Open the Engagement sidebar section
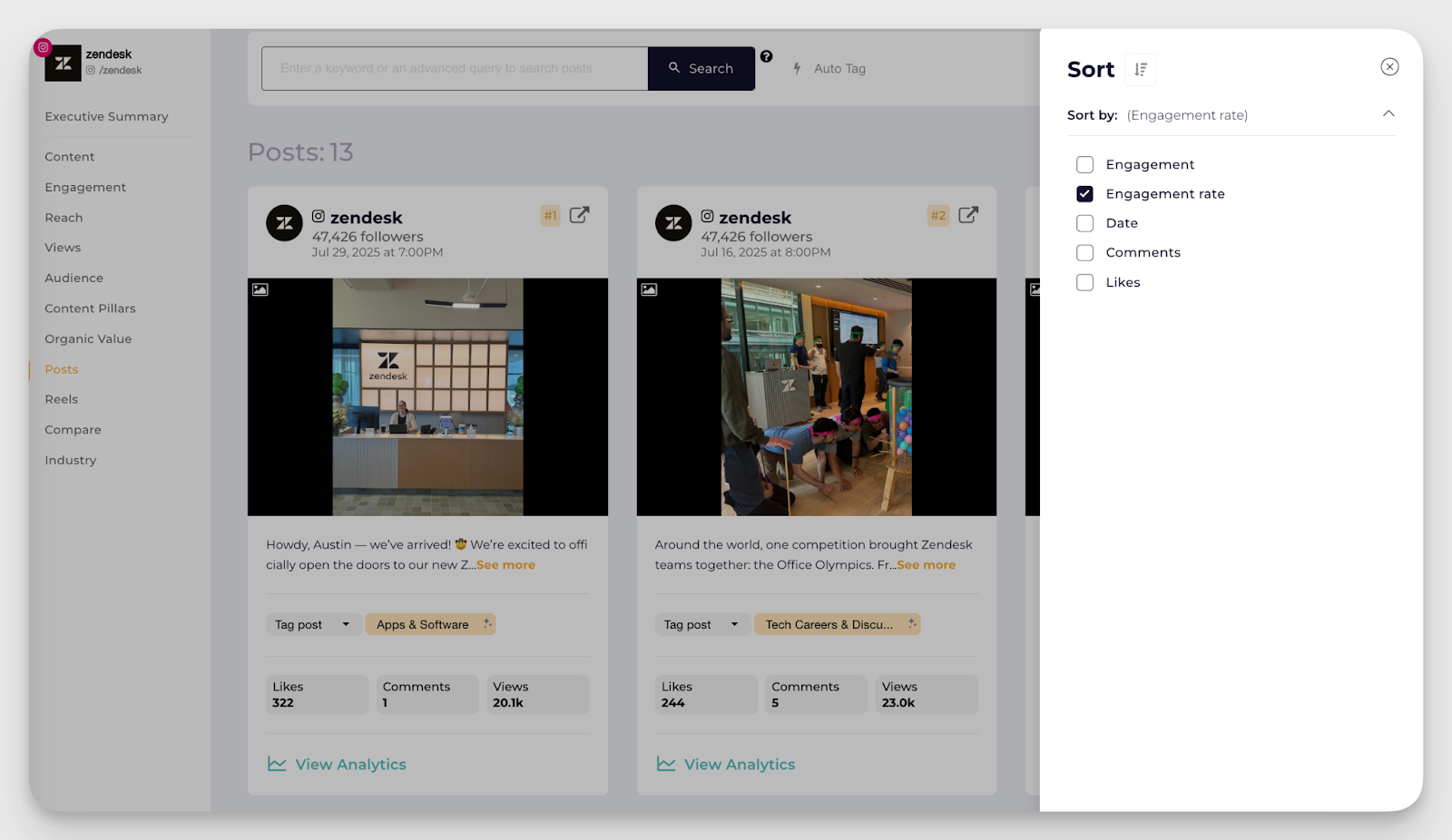The image size is (1452, 840). tap(85, 187)
